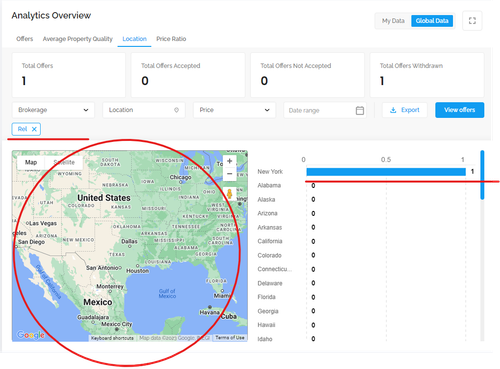Click Houston on the map

coord(137,271)
